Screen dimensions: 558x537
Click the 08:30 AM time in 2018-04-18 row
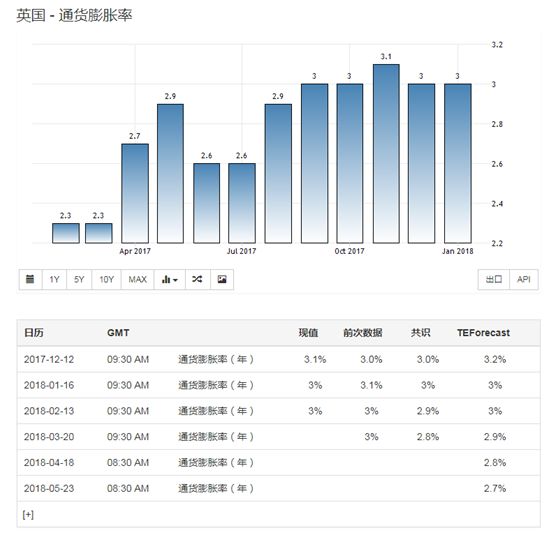(128, 463)
